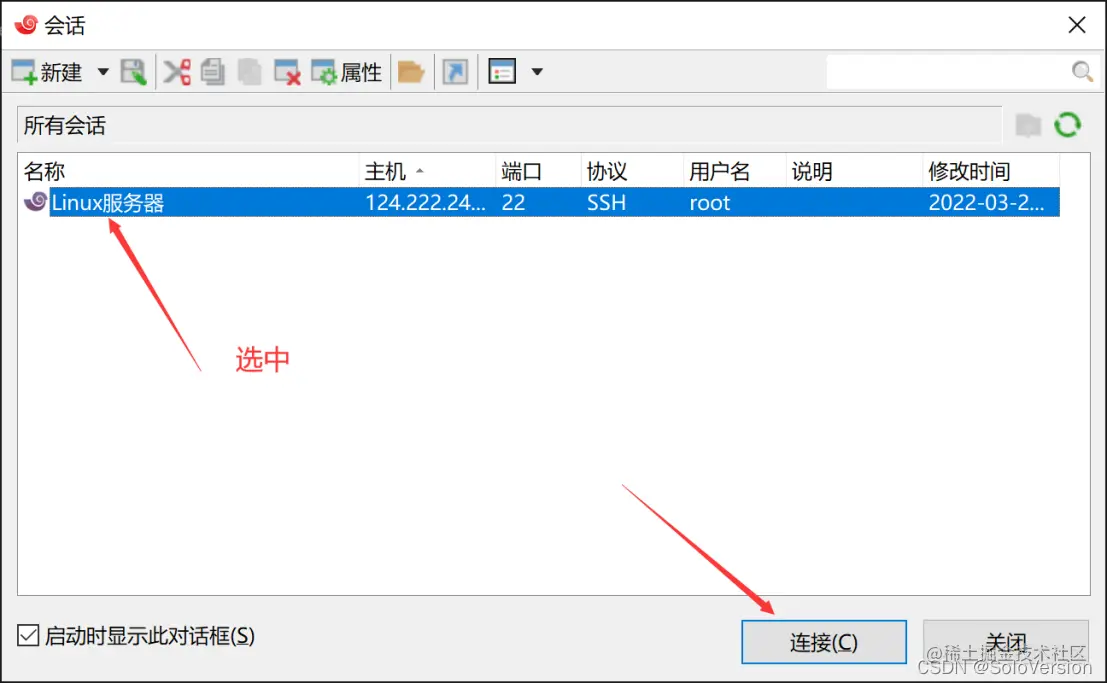Click the delete session icon

pos(285,71)
